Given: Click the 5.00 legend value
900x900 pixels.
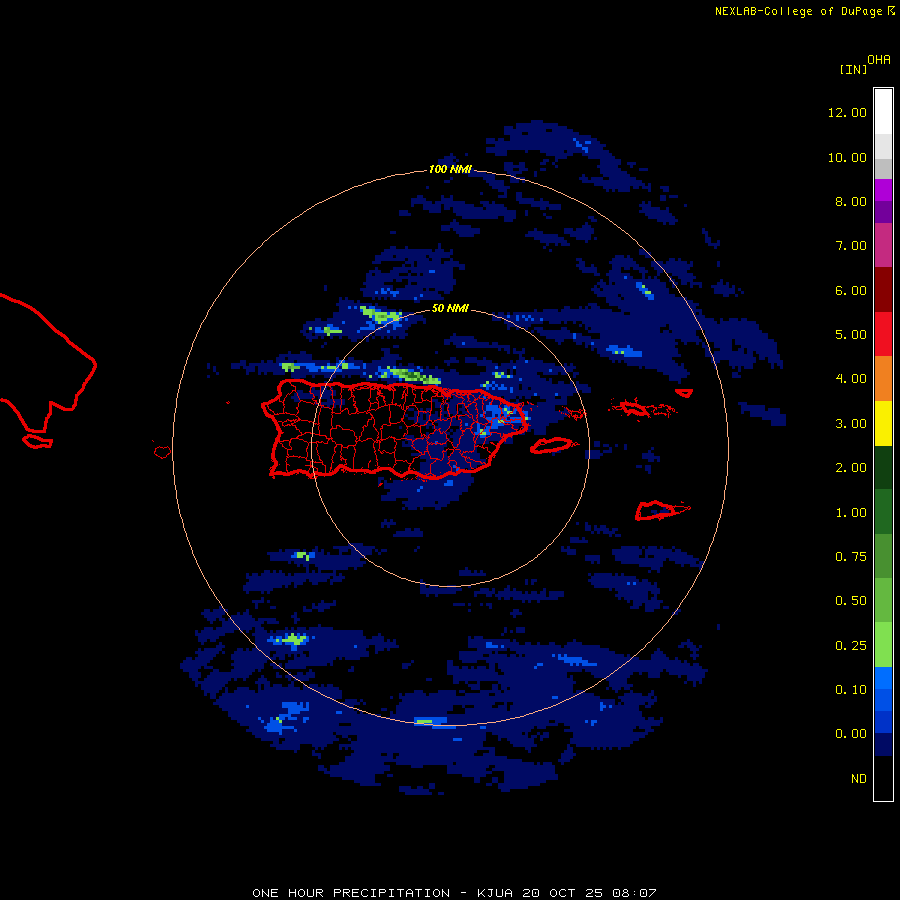Looking at the screenshot, I should [x=851, y=335].
